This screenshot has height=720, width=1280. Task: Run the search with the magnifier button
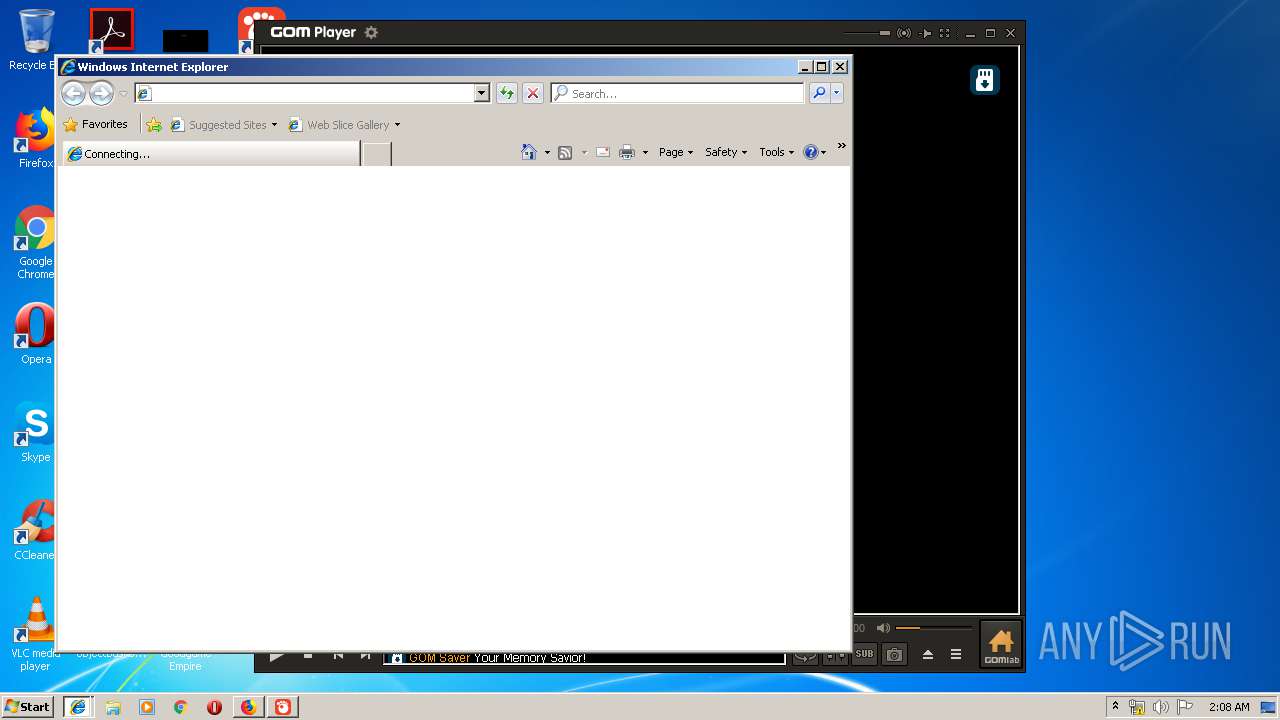point(819,93)
